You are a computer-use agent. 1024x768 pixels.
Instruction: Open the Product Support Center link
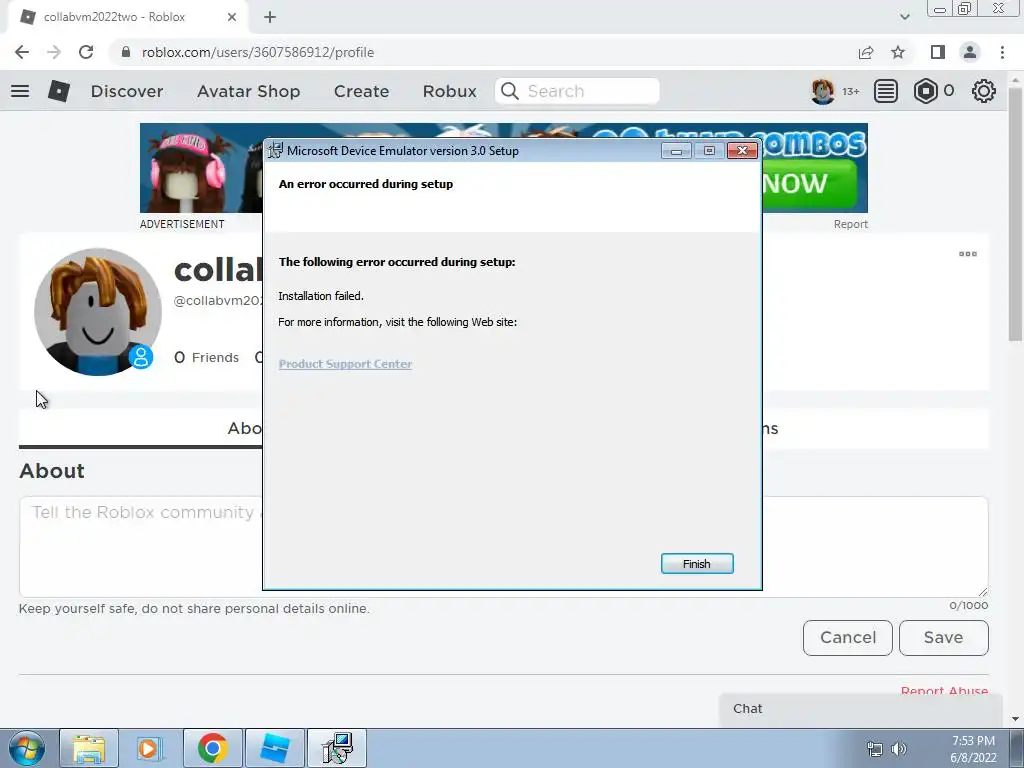point(345,364)
